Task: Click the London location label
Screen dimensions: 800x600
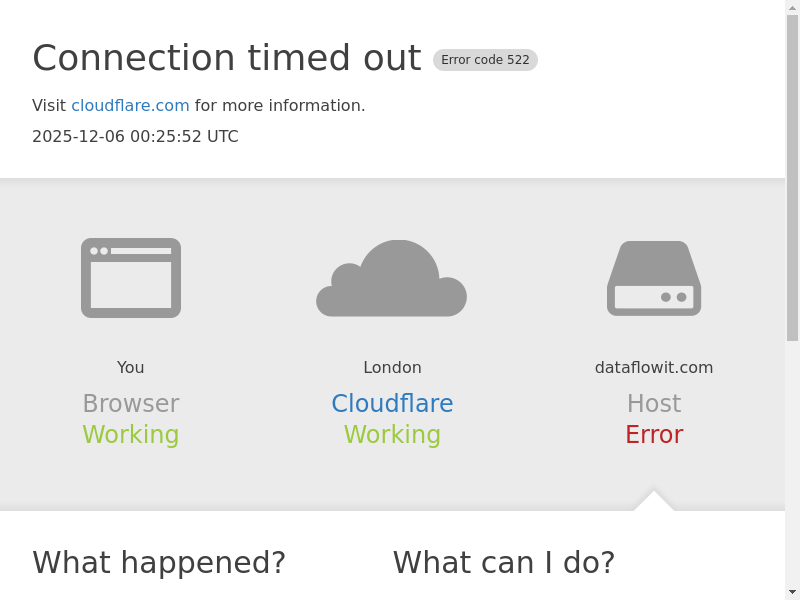Action: 392,368
